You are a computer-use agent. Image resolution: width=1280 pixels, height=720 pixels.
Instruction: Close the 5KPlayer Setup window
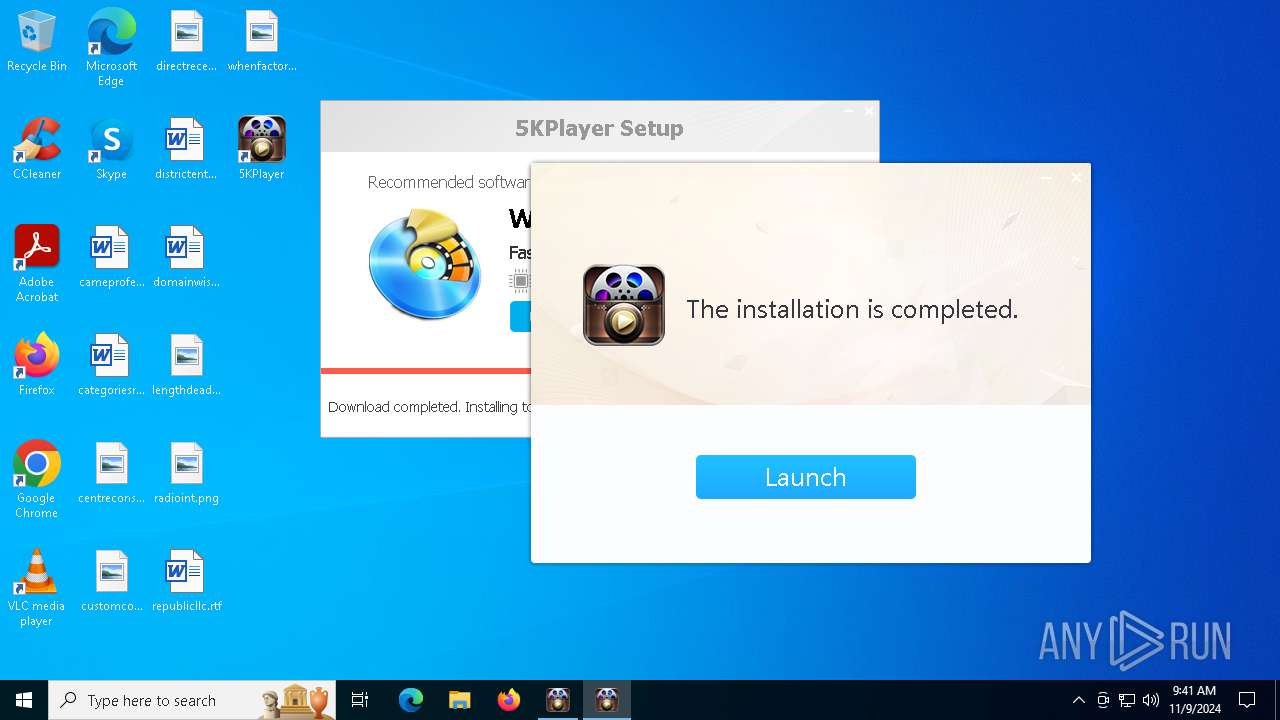pyautogui.click(x=868, y=112)
